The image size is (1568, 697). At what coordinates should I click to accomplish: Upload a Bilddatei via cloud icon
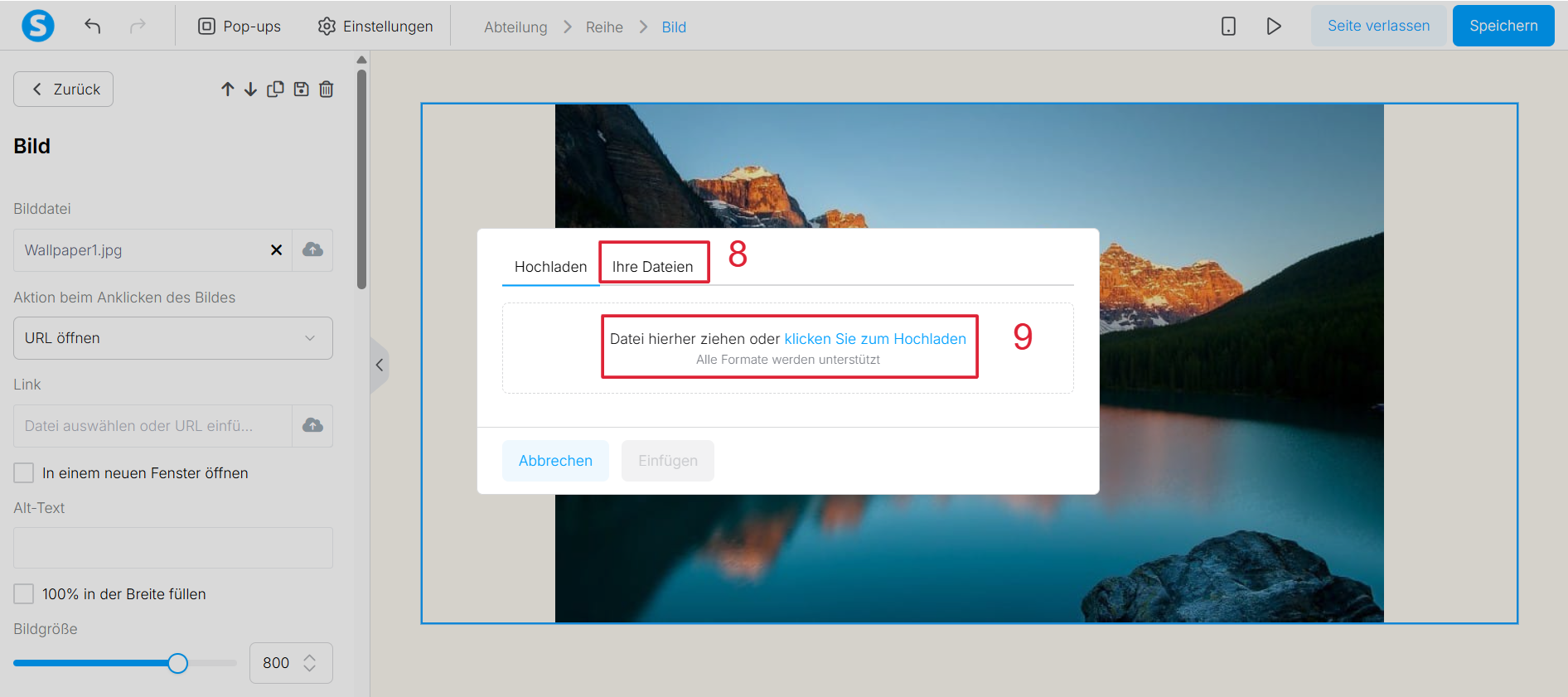(312, 250)
